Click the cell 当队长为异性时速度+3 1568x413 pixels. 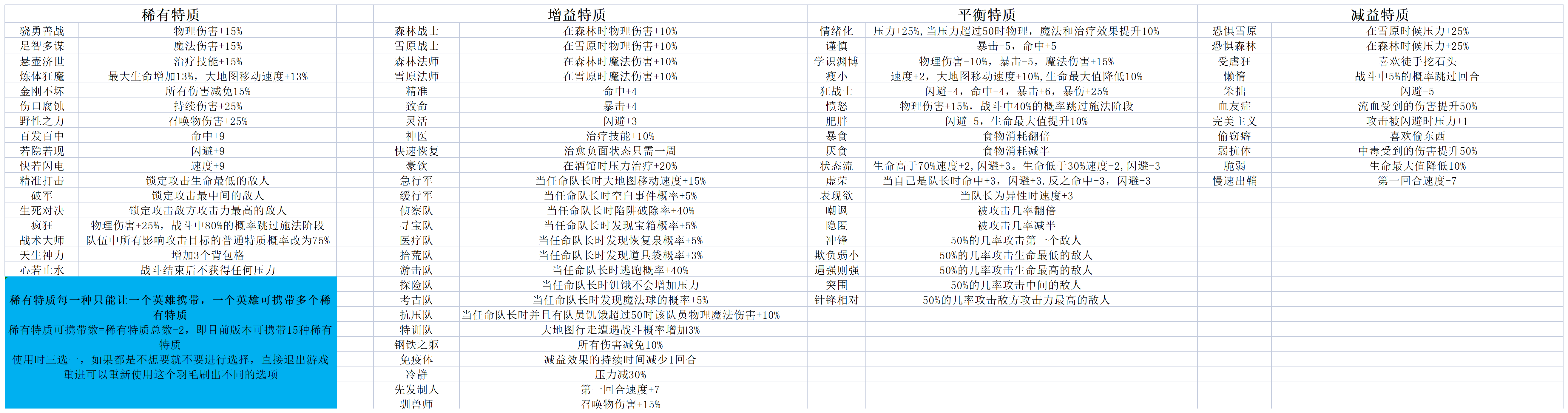pyautogui.click(x=1016, y=195)
